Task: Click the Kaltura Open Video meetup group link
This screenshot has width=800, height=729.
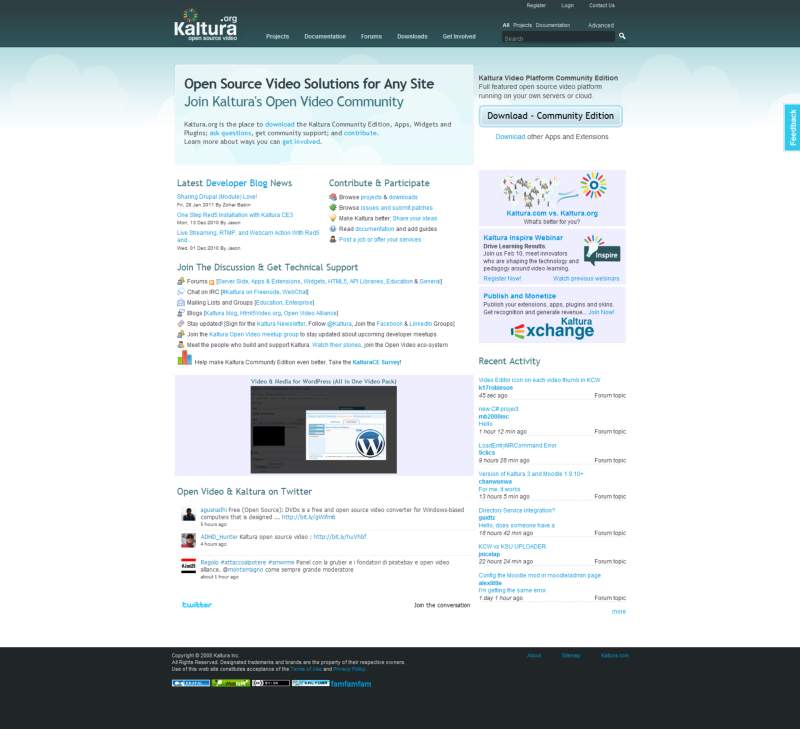Action: pyautogui.click(x=254, y=334)
